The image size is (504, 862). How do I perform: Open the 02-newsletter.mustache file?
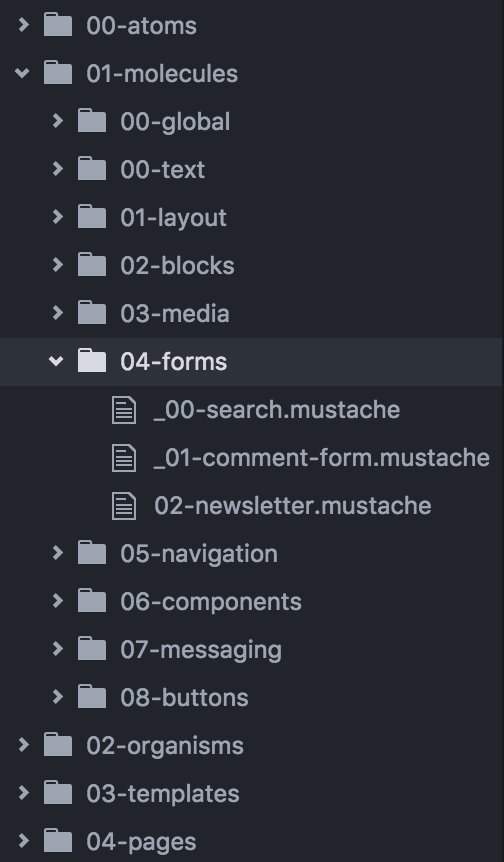tap(292, 506)
